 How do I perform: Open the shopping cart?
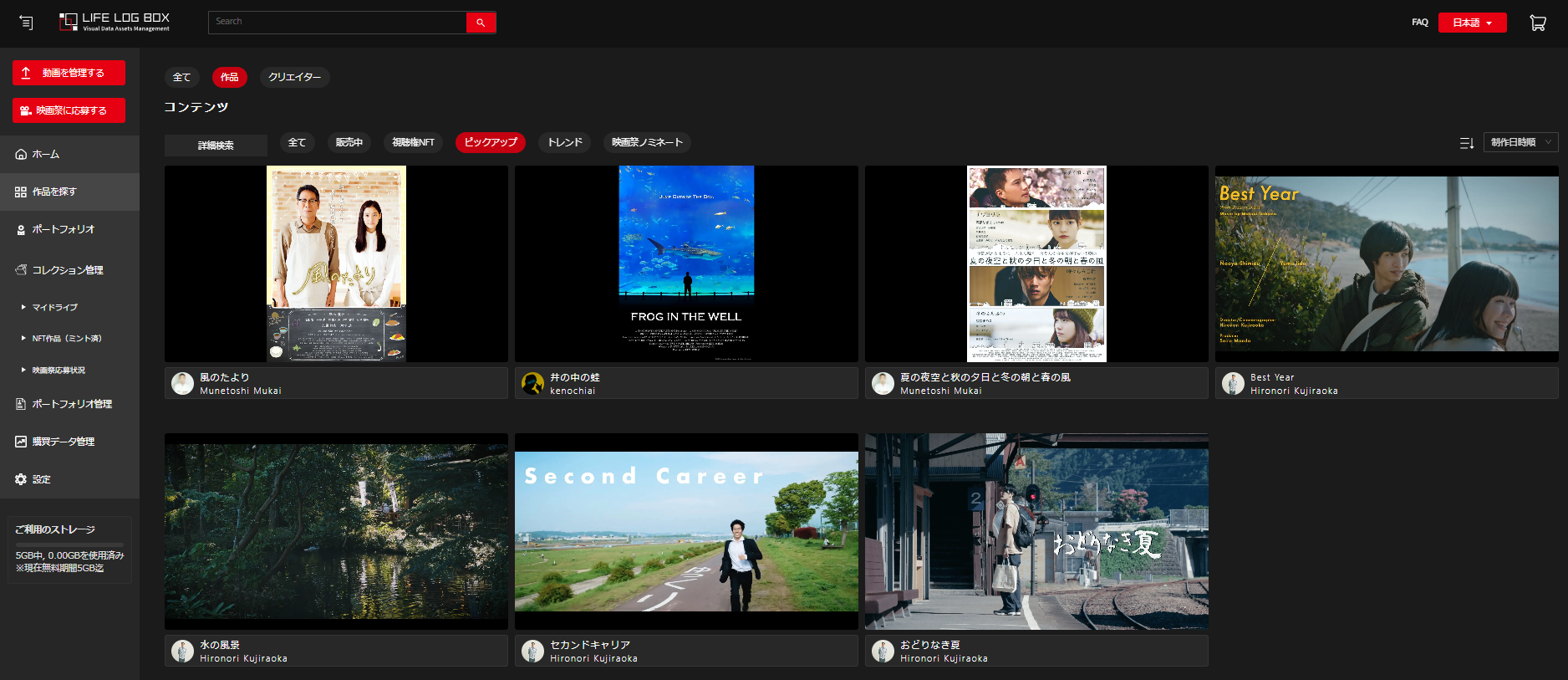[1537, 23]
